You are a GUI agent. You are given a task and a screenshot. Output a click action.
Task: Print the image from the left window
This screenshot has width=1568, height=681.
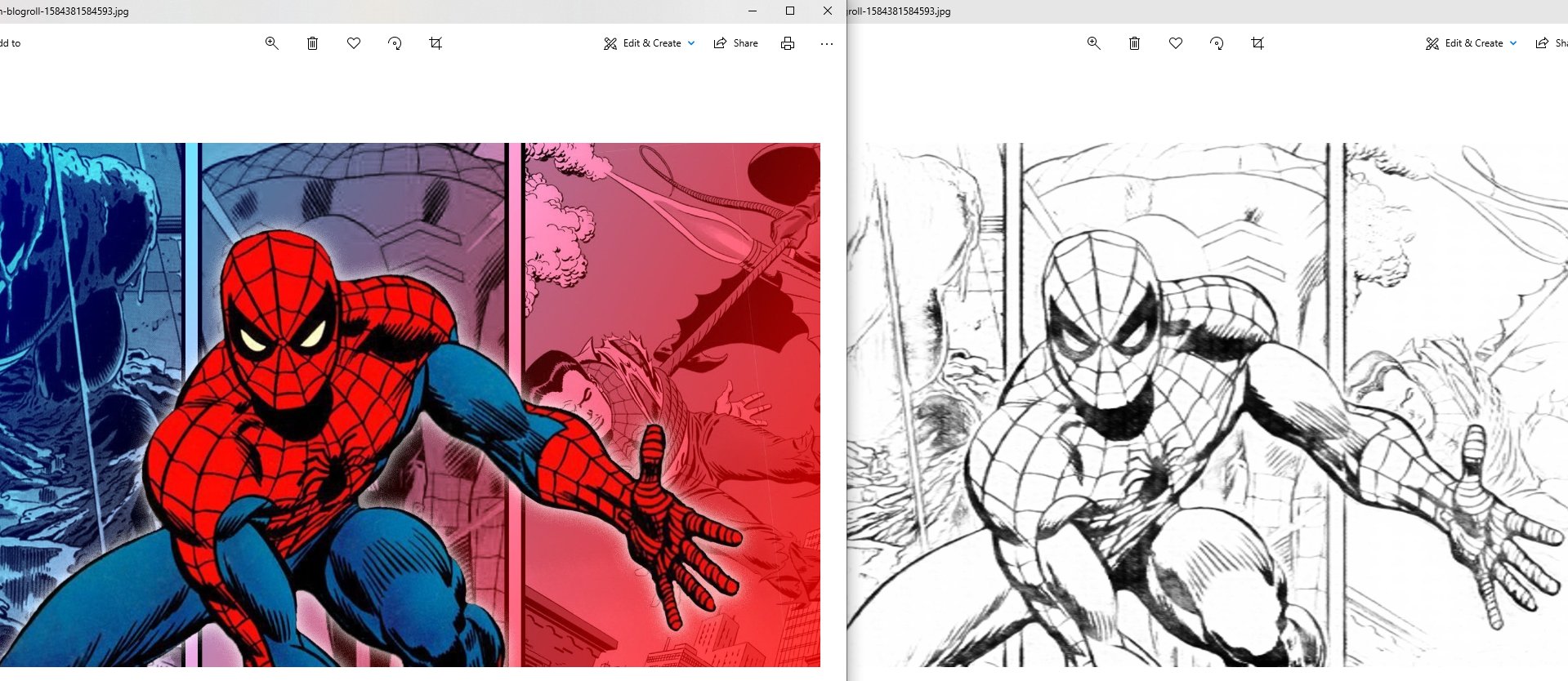coord(788,43)
